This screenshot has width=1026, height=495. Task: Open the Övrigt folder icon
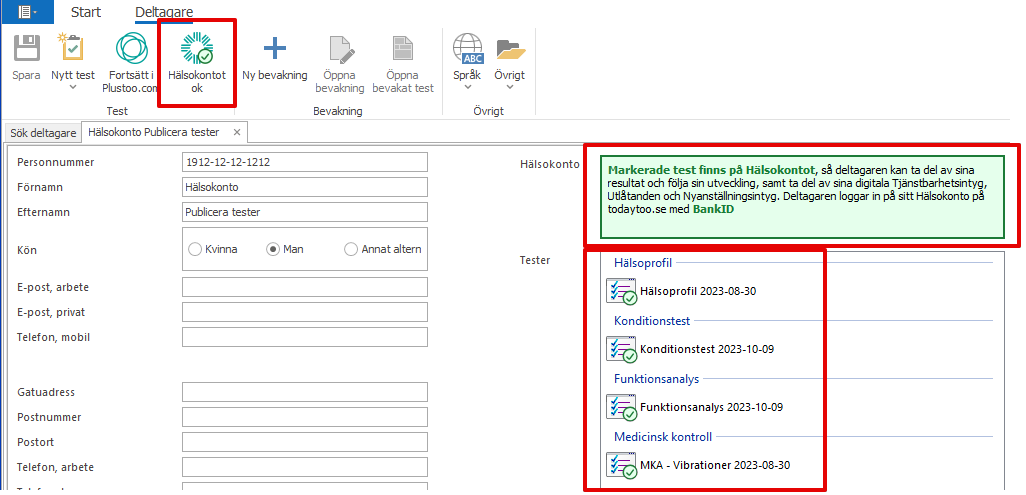510,48
